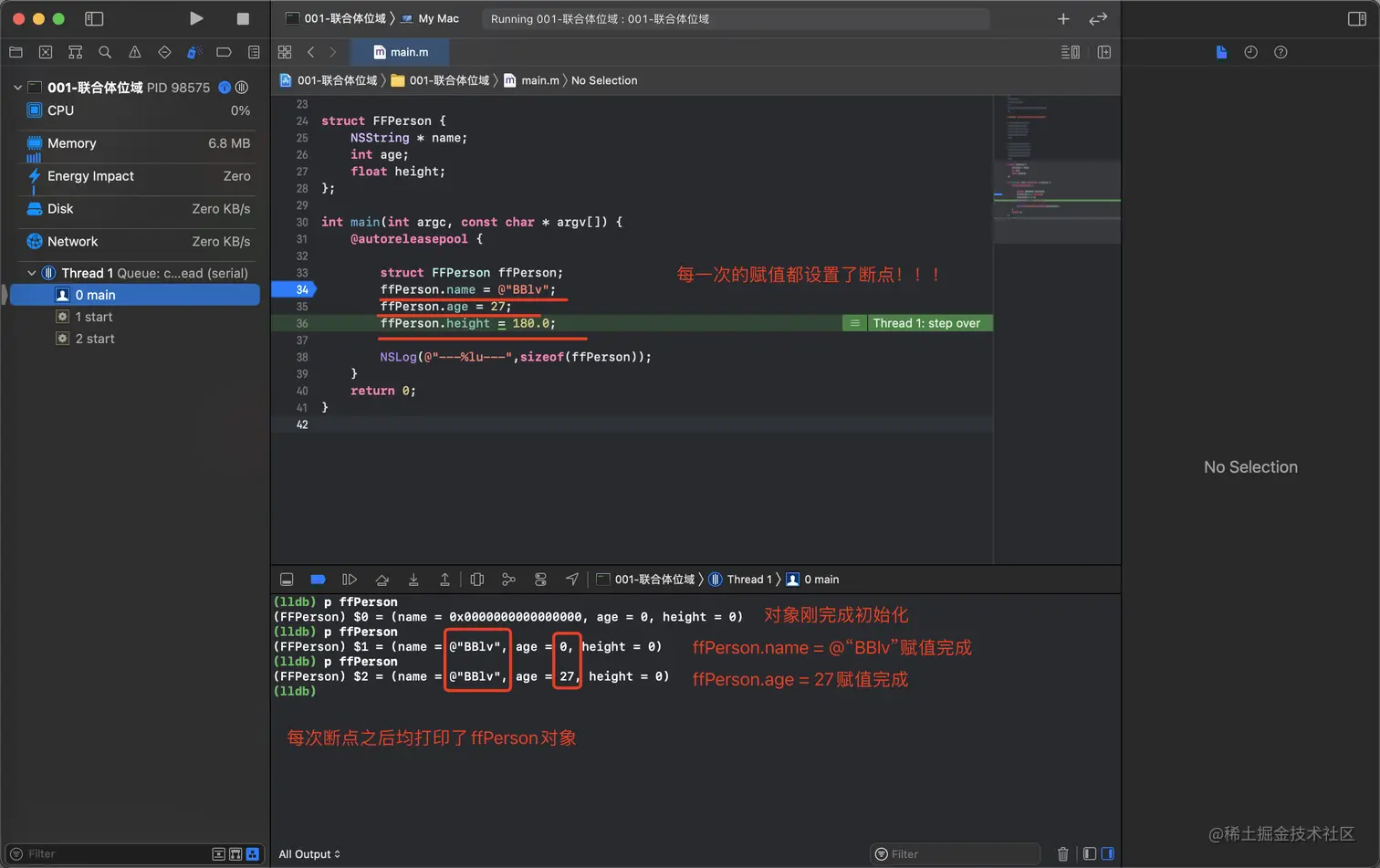Open the editor options lines icon

(1071, 52)
